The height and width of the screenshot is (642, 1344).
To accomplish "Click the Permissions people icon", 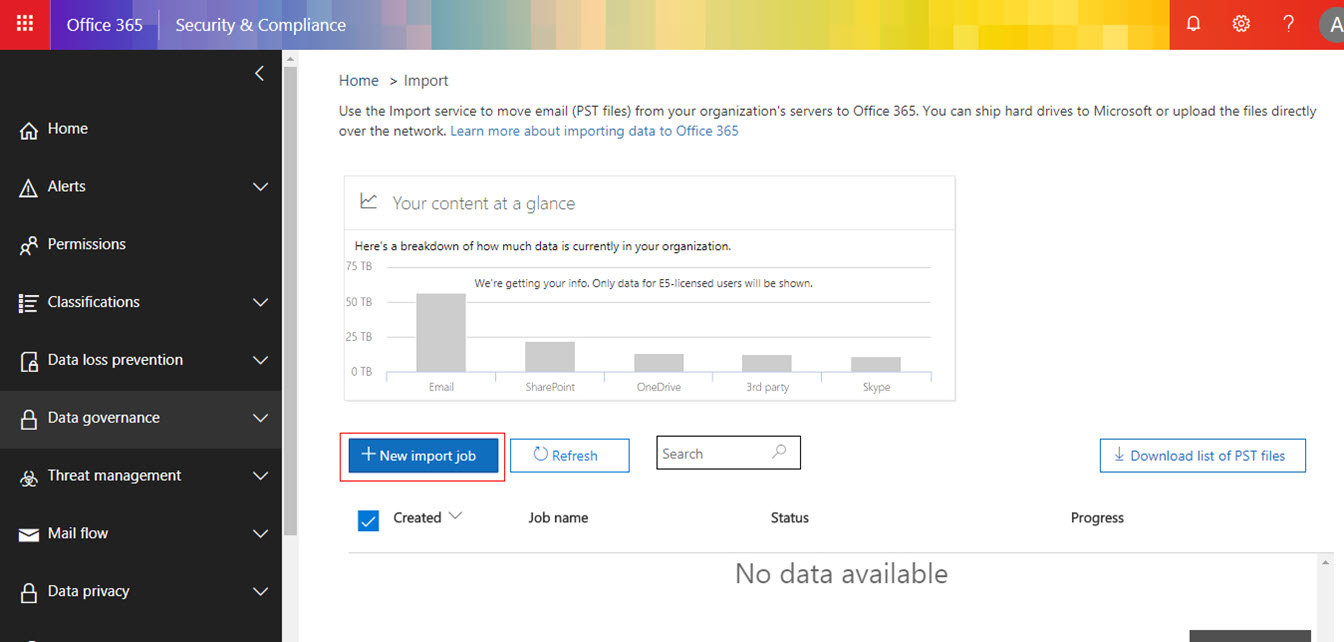I will 29,246.
